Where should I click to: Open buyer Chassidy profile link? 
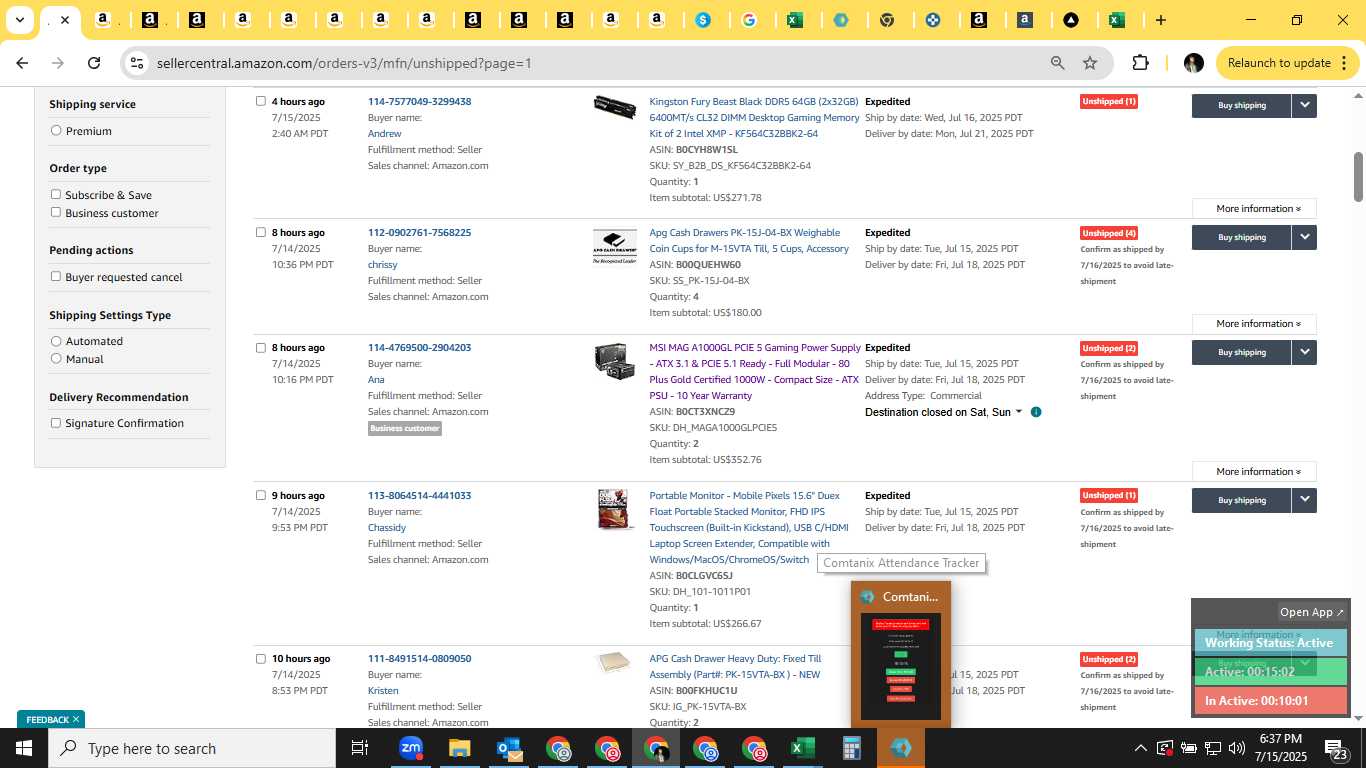[x=387, y=527]
